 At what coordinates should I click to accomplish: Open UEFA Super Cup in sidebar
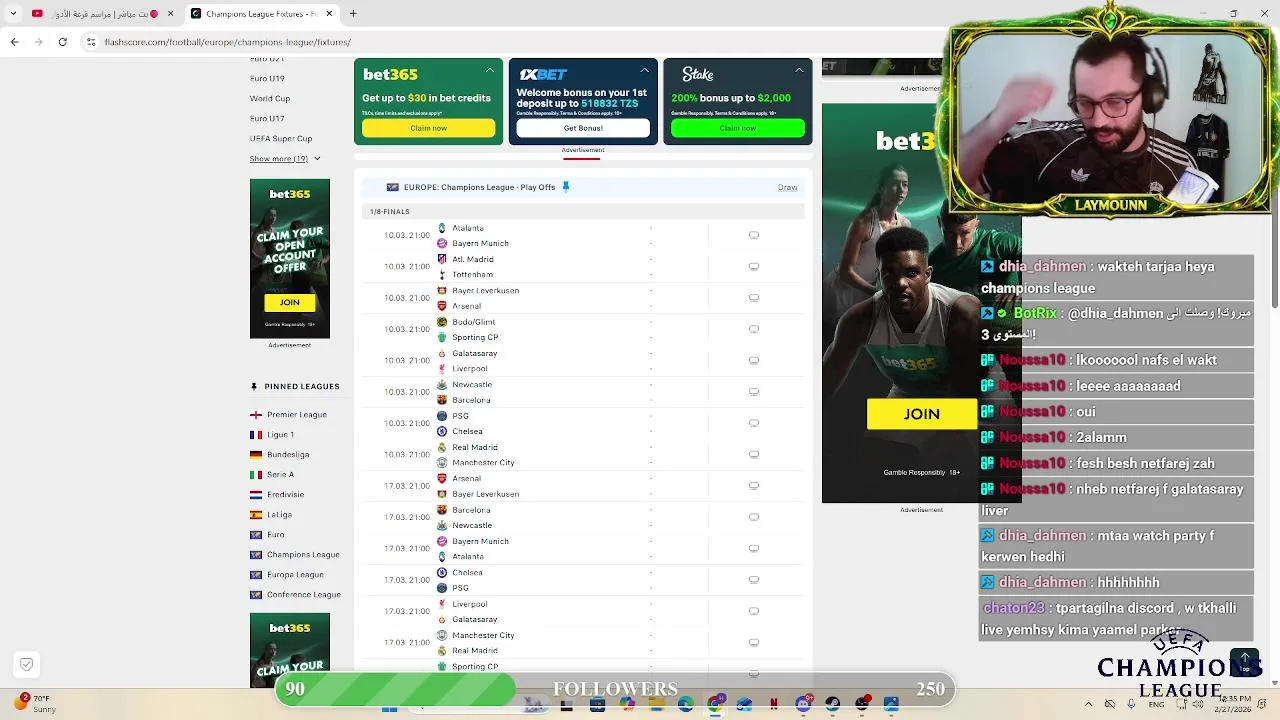coord(281,138)
